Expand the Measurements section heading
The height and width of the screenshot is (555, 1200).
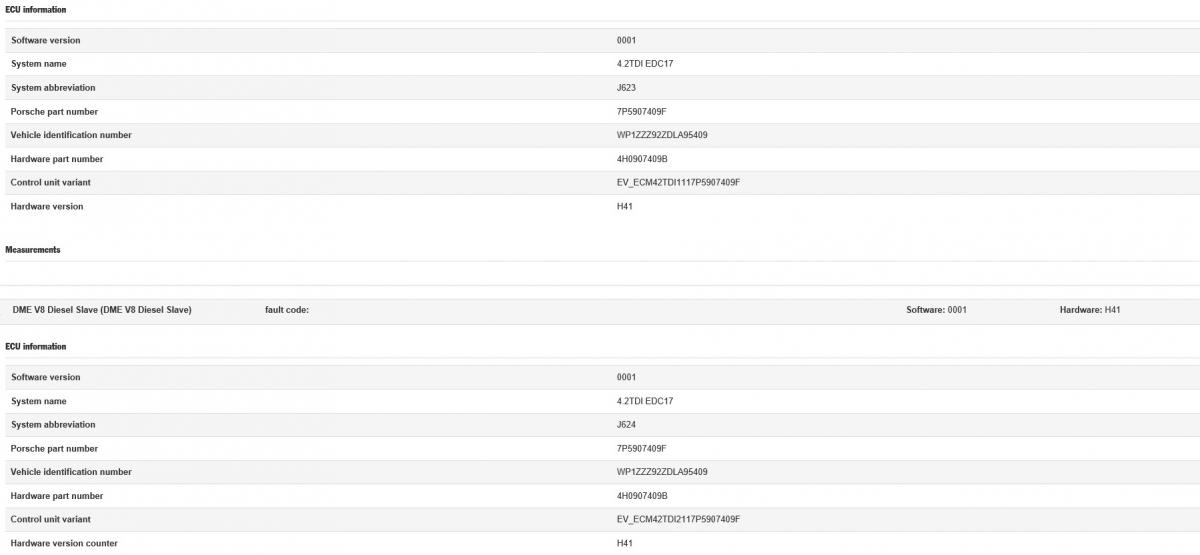(x=33, y=250)
